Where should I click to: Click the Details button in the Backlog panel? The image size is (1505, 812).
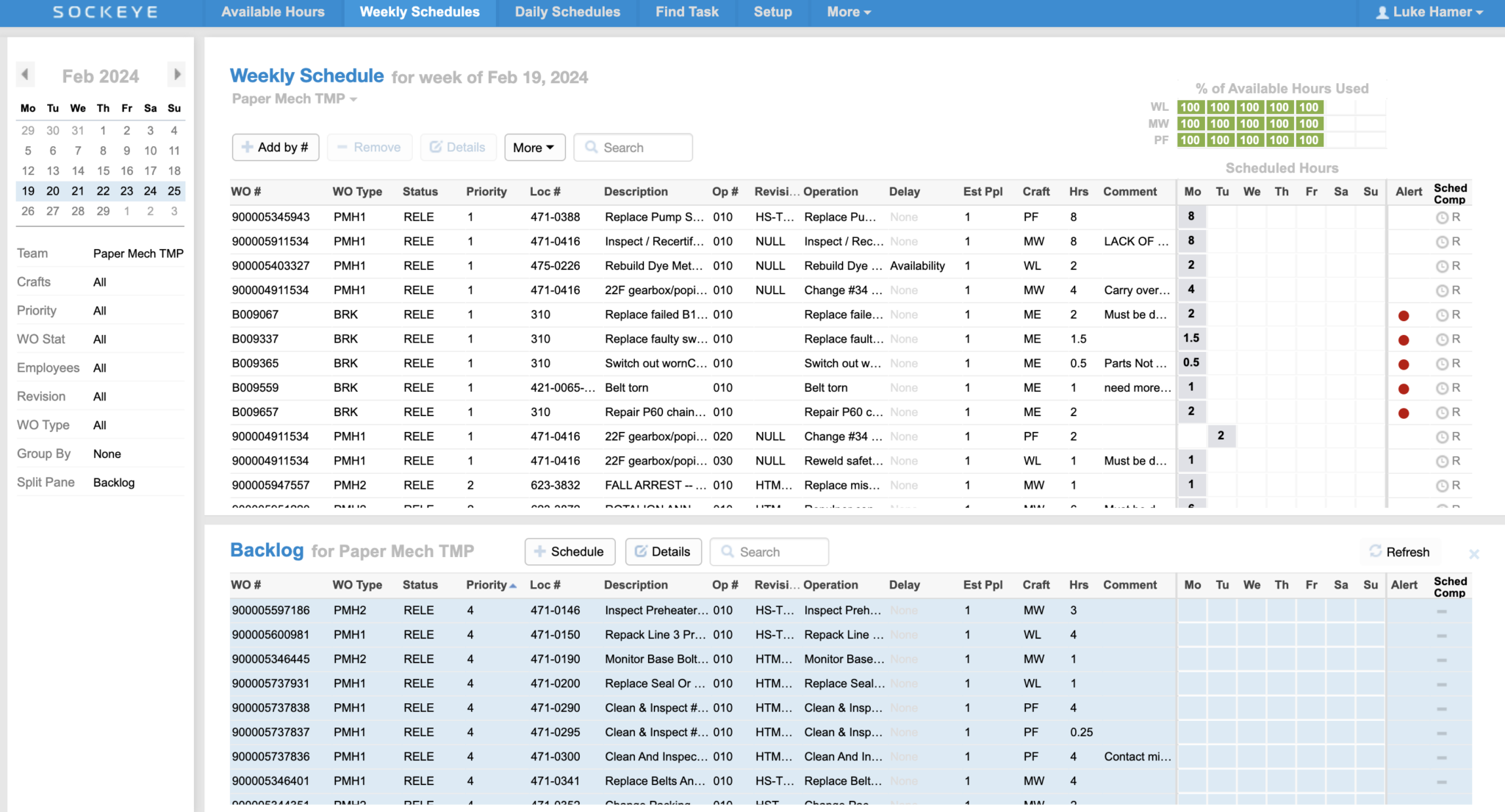[663, 552]
